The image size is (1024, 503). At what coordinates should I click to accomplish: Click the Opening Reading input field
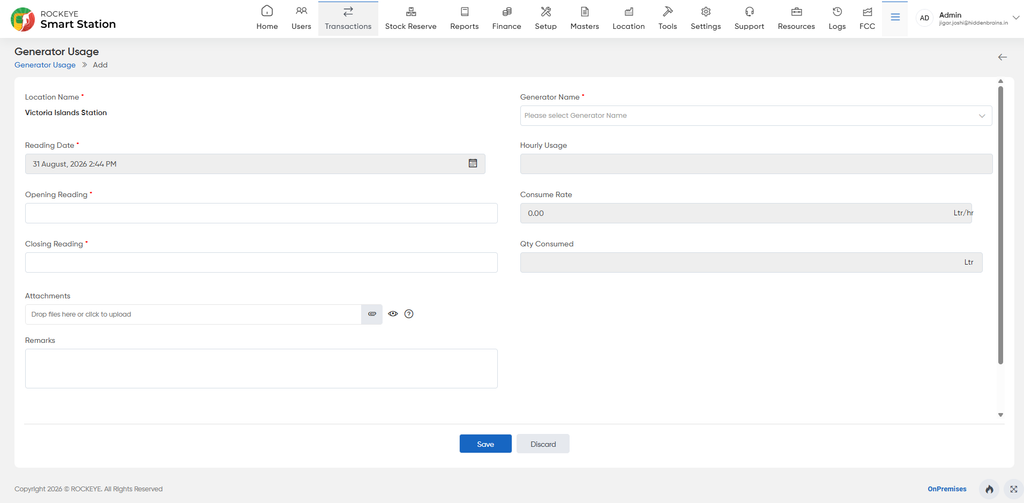pyautogui.click(x=261, y=214)
